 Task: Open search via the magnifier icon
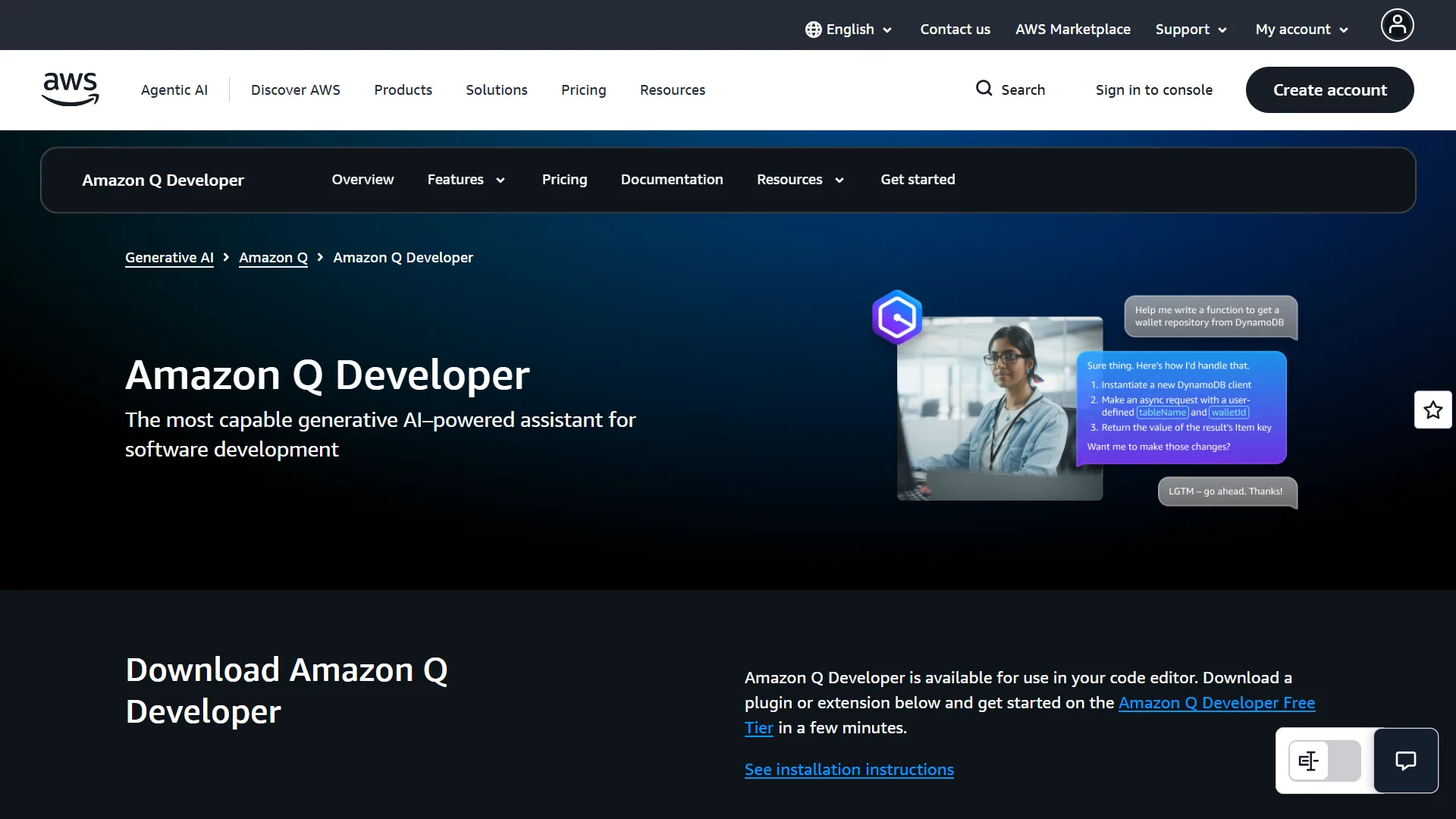coord(984,89)
